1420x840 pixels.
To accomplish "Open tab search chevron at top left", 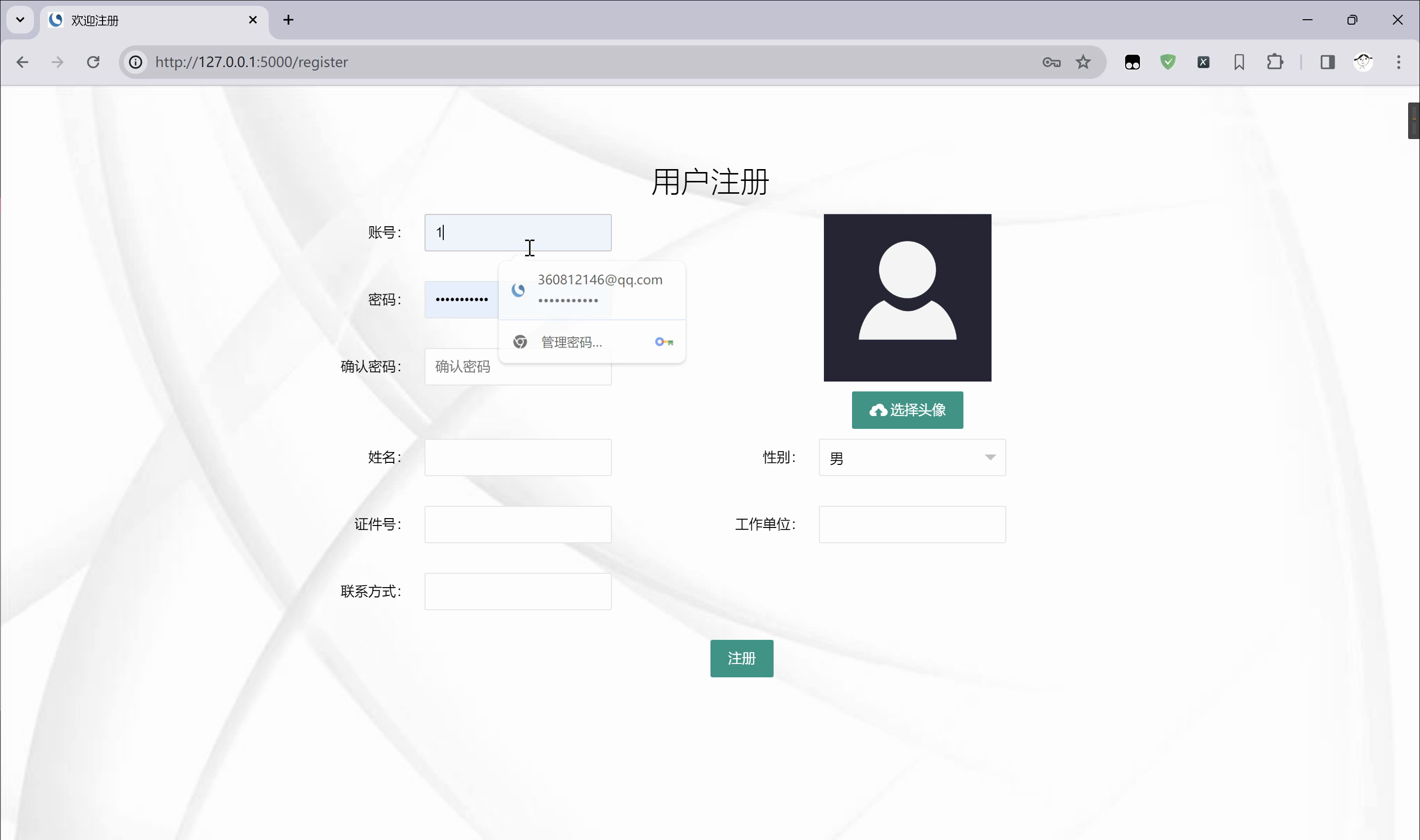I will coord(20,20).
